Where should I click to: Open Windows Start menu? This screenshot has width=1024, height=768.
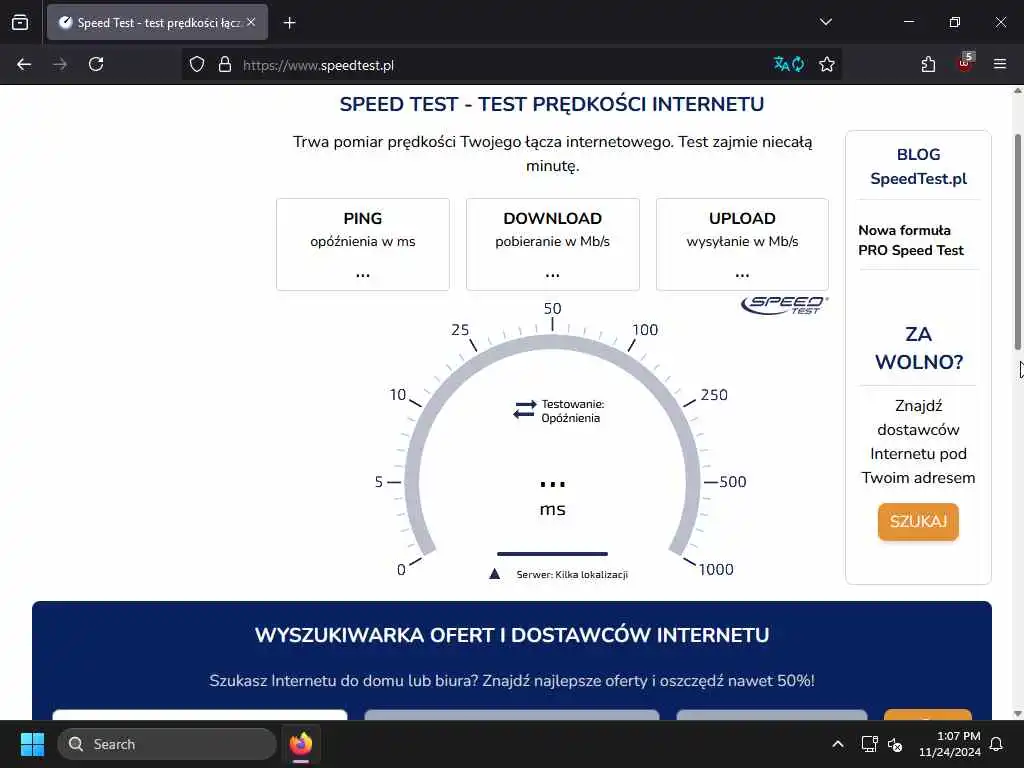(x=32, y=744)
